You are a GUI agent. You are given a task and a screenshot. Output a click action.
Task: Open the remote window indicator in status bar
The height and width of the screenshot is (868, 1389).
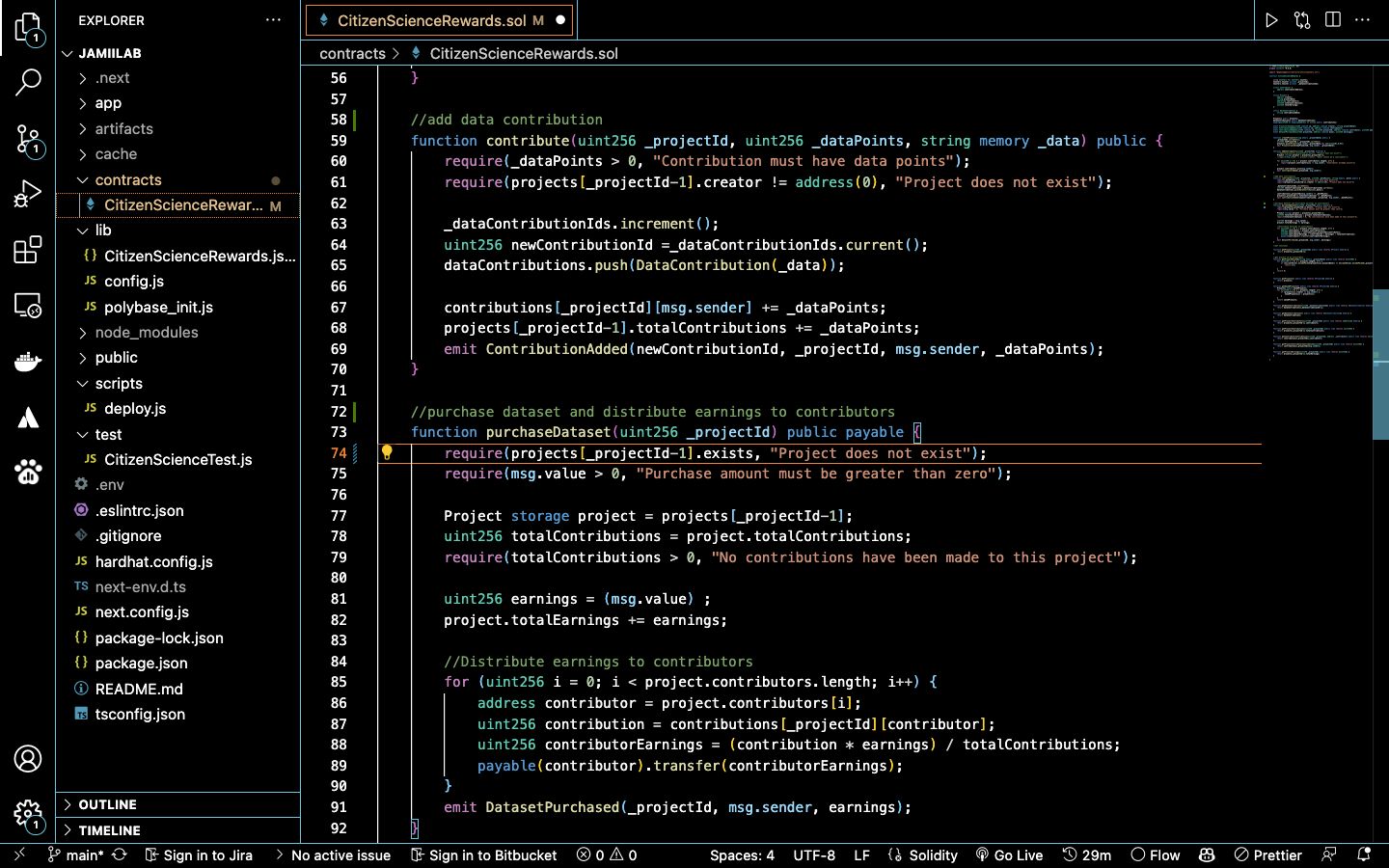coord(18,854)
